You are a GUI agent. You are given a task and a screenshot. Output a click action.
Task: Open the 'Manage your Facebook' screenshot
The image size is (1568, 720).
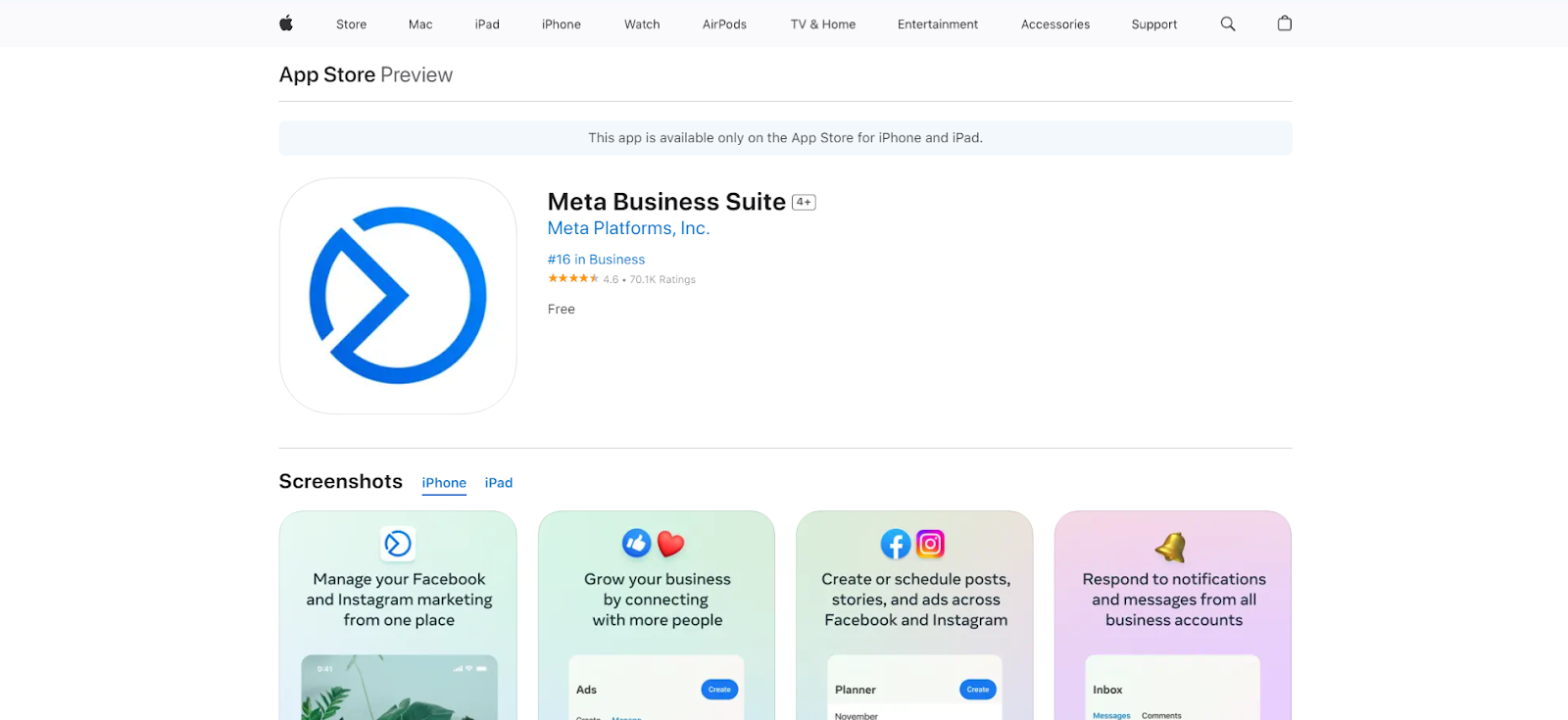point(398,615)
